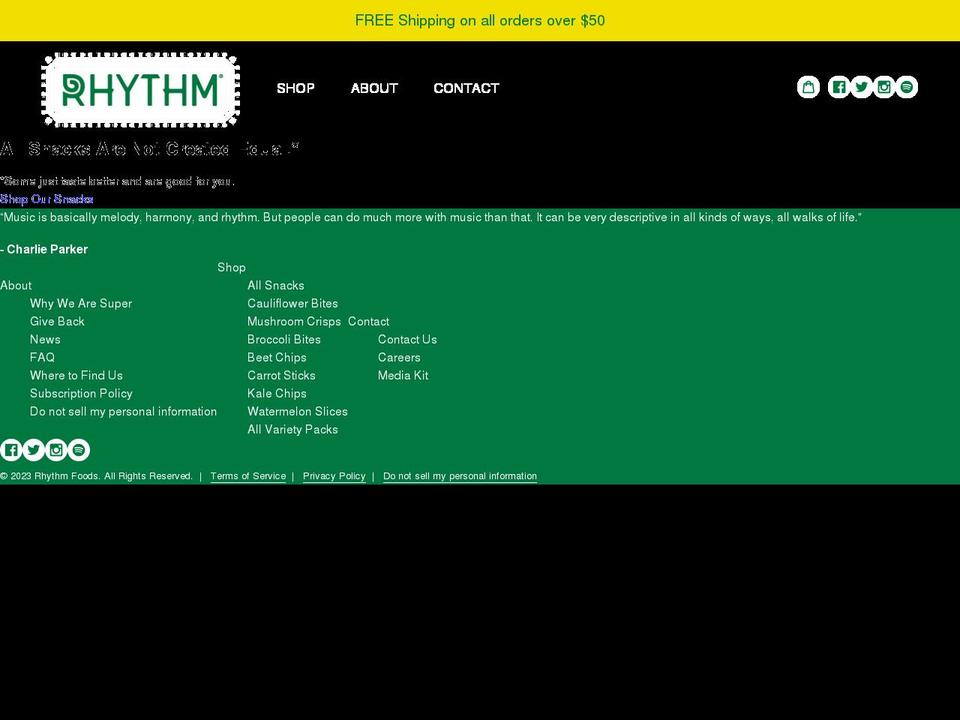Go to the FAQ page
The height and width of the screenshot is (720, 960).
(x=42, y=357)
